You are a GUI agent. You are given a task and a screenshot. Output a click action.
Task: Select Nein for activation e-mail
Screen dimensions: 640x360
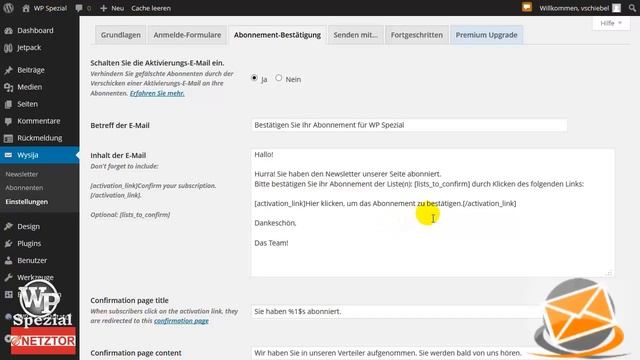coord(278,78)
